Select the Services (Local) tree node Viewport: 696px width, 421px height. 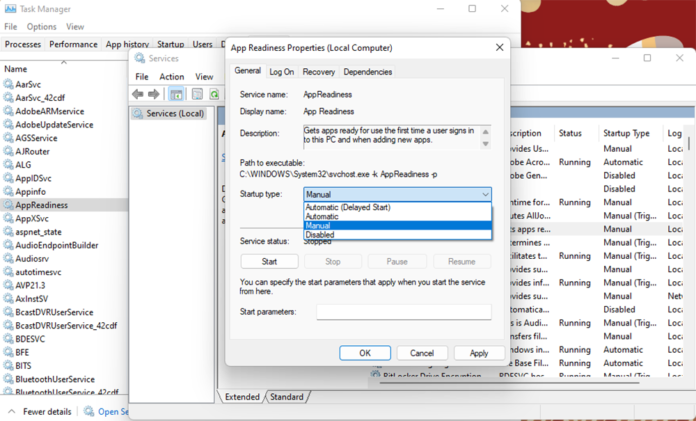click(174, 114)
